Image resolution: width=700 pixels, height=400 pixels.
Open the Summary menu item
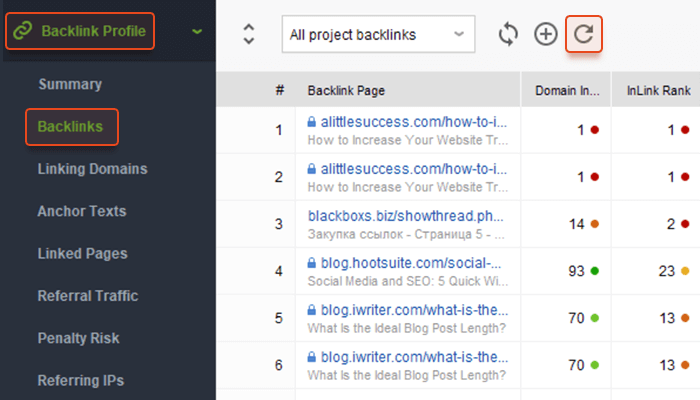[x=70, y=84]
